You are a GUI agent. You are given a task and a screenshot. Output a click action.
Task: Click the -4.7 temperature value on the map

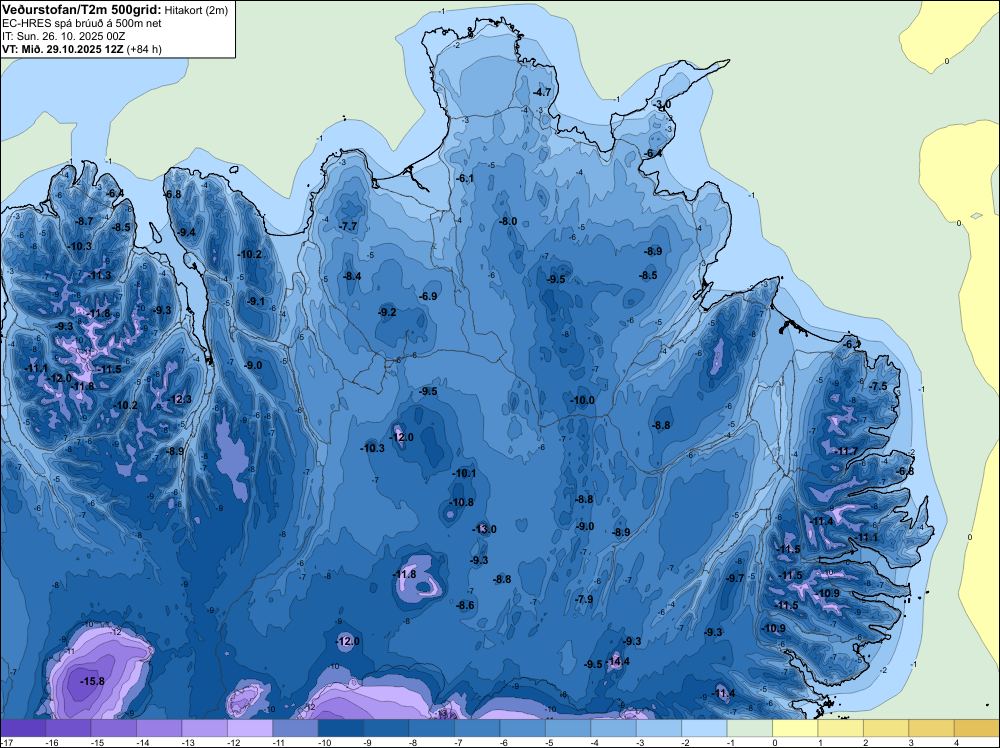(x=541, y=92)
